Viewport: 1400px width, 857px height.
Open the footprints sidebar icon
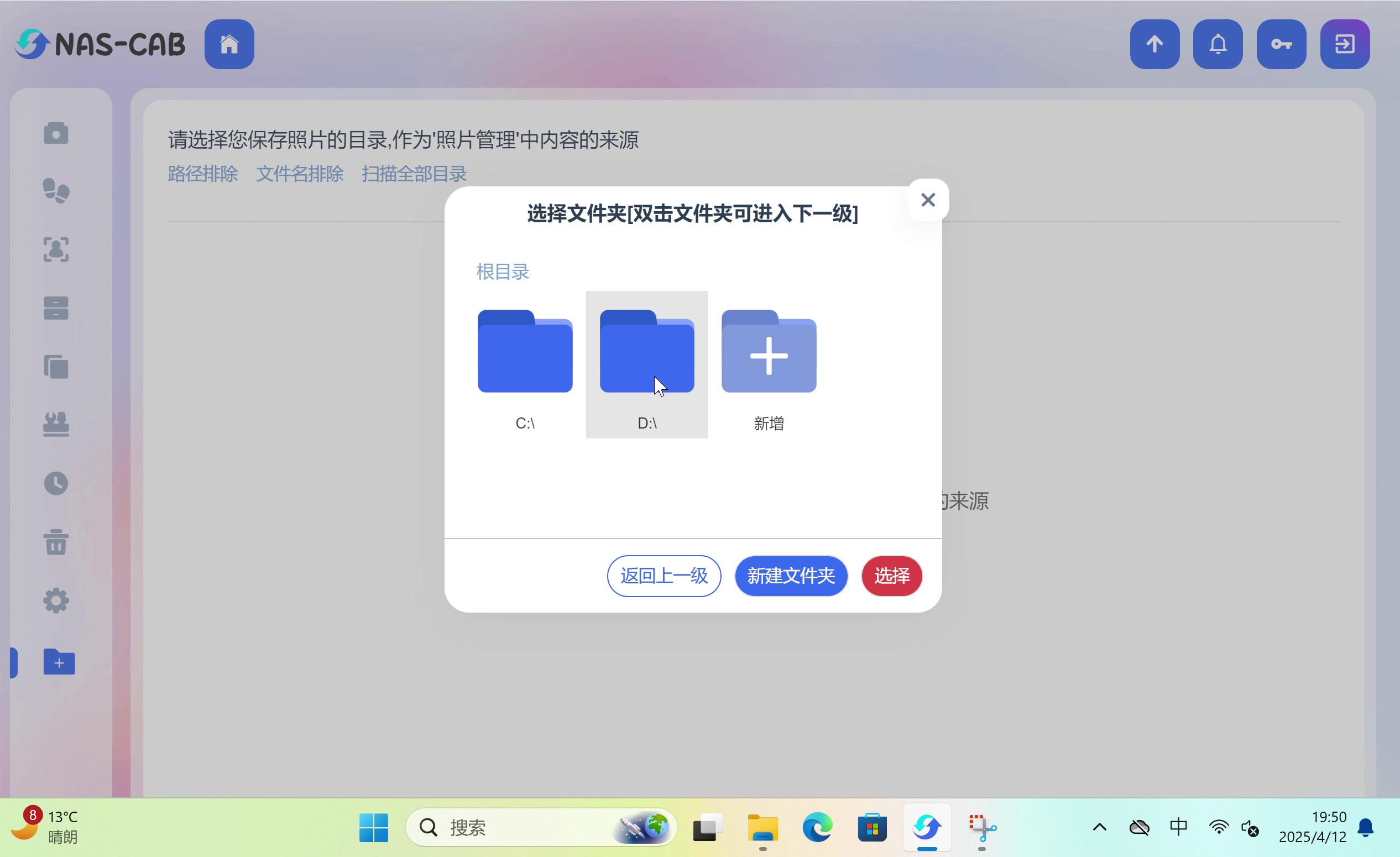(x=56, y=191)
